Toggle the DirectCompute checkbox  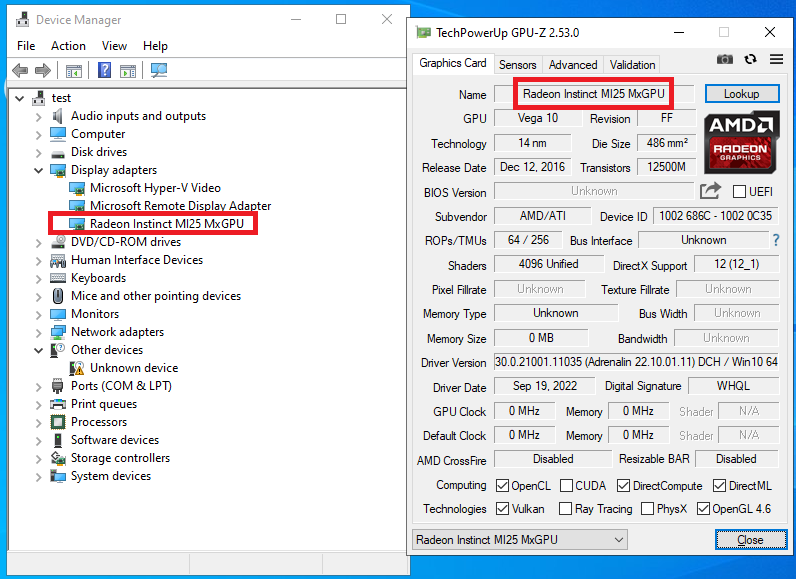tap(623, 486)
